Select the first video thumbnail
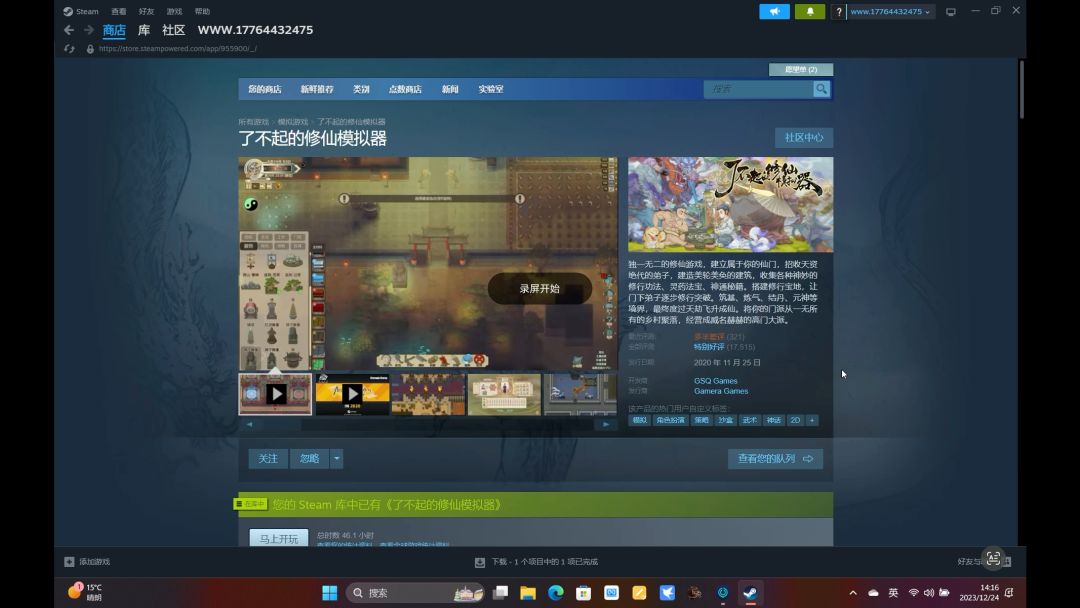This screenshot has height=608, width=1080. coord(276,395)
